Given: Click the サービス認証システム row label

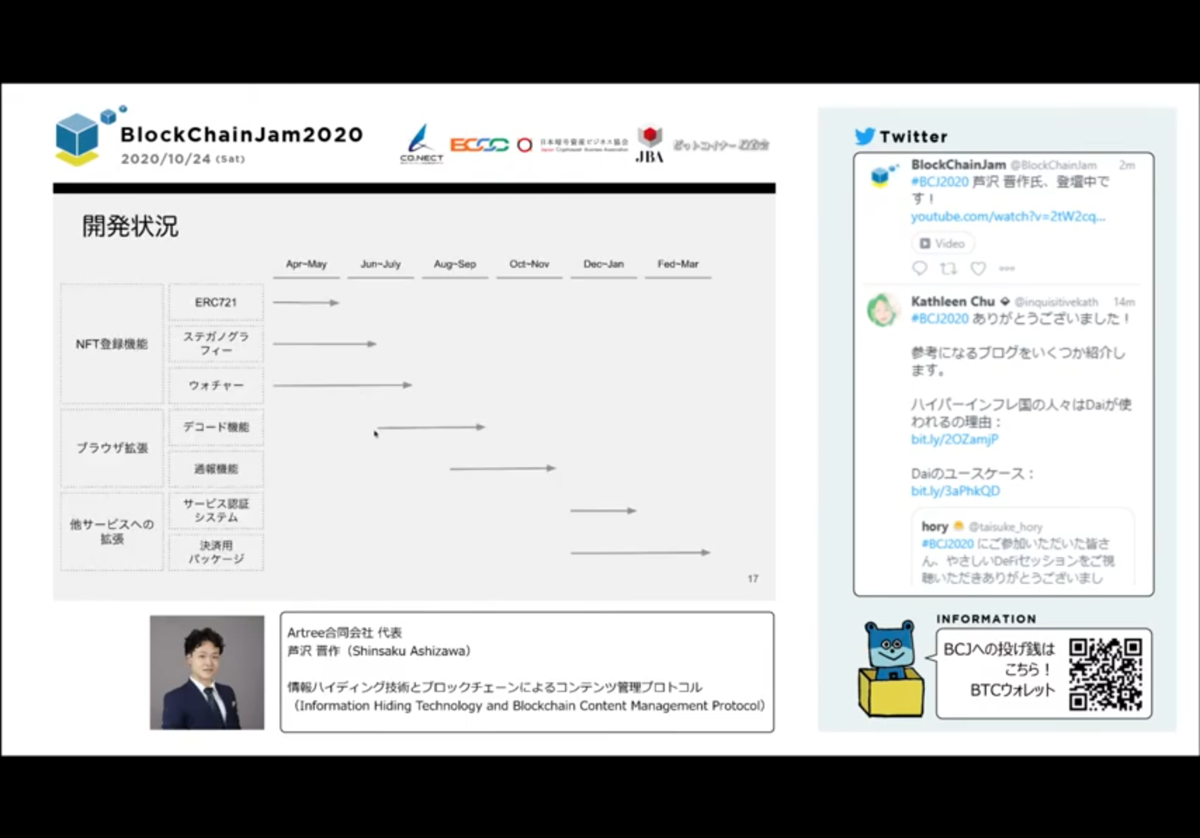Looking at the screenshot, I should click(216, 511).
